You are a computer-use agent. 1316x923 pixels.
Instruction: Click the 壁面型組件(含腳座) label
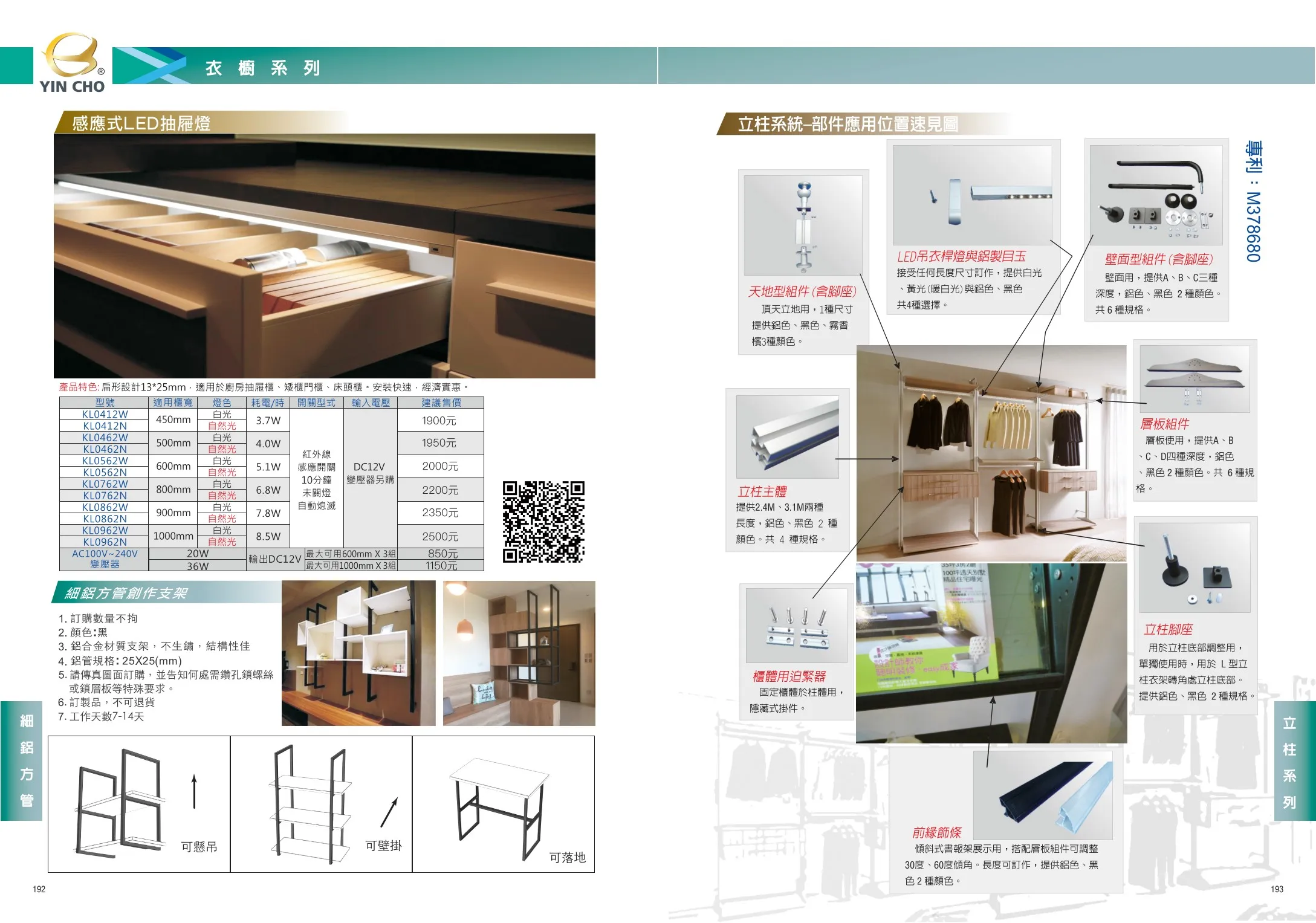click(x=1159, y=260)
